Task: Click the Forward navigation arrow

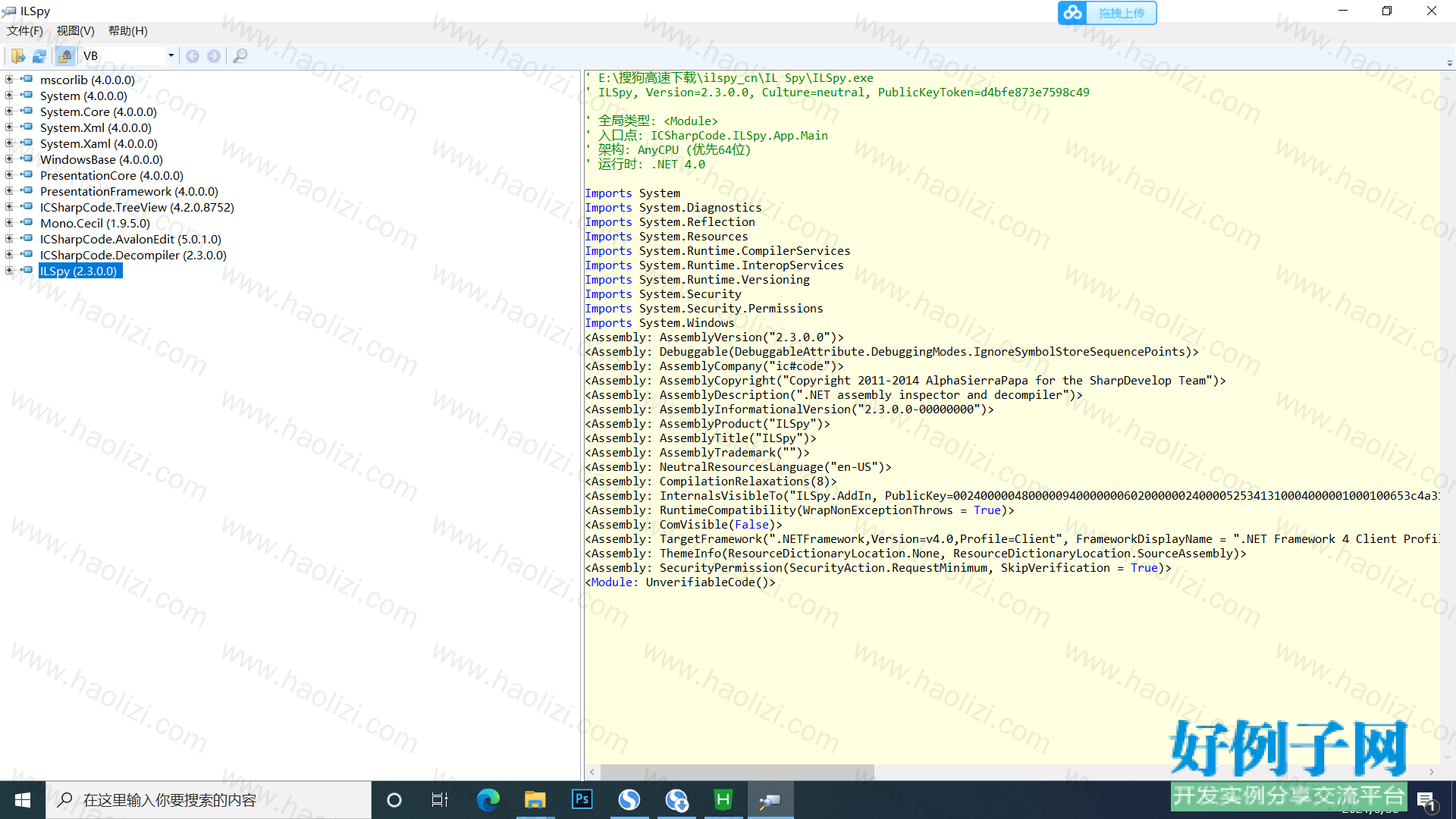Action: pos(214,56)
